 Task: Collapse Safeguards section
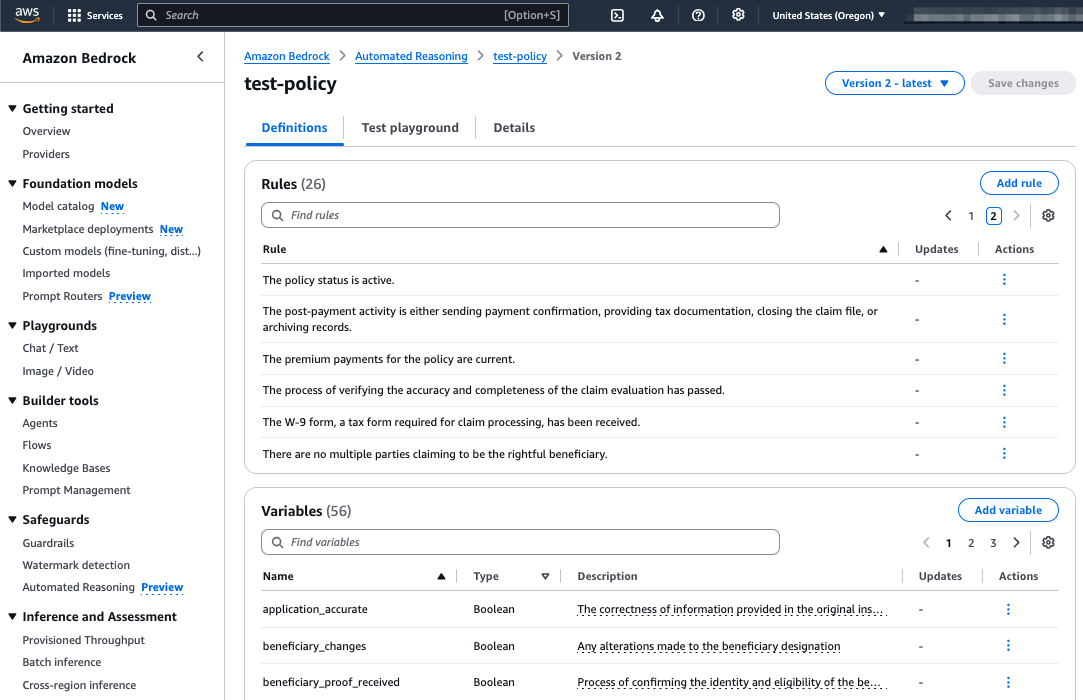point(12,520)
